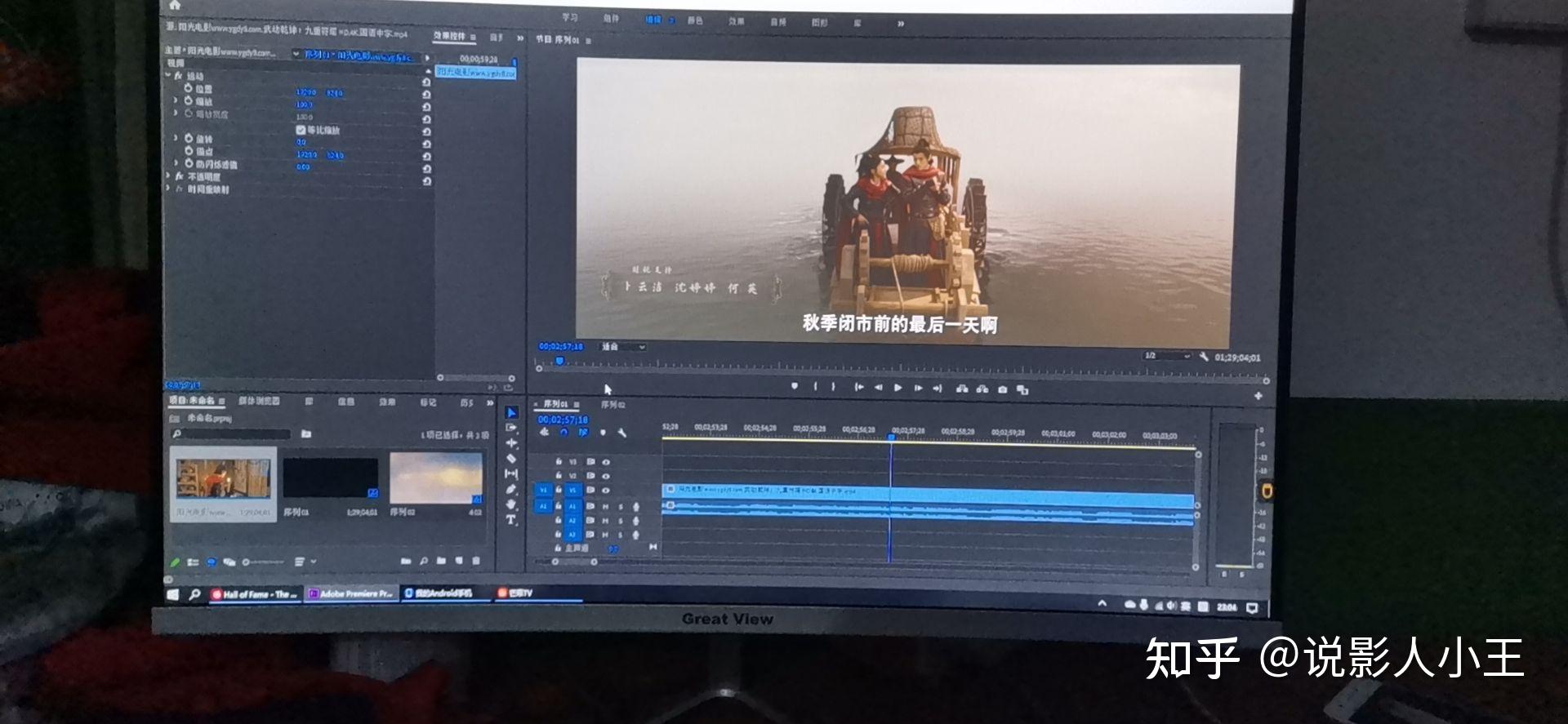Open the 1/2 playback resolution dropdown
This screenshot has height=724, width=1568.
pos(1167,356)
